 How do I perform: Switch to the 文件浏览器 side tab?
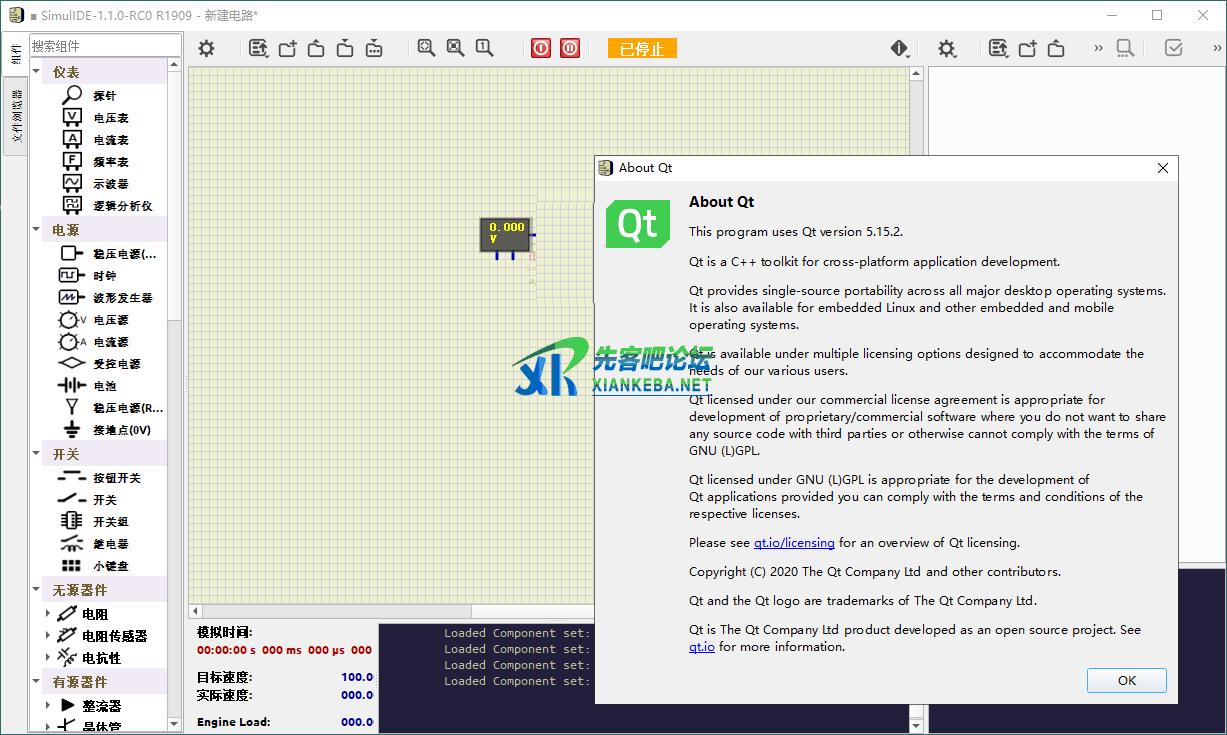pyautogui.click(x=16, y=115)
